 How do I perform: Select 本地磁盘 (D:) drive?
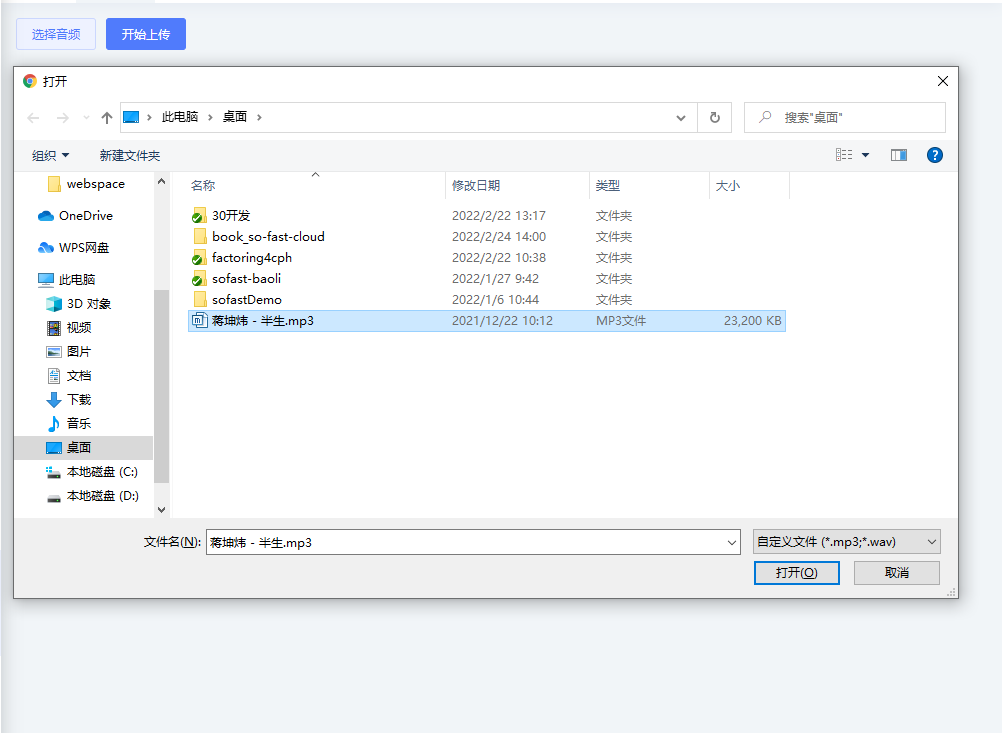102,496
